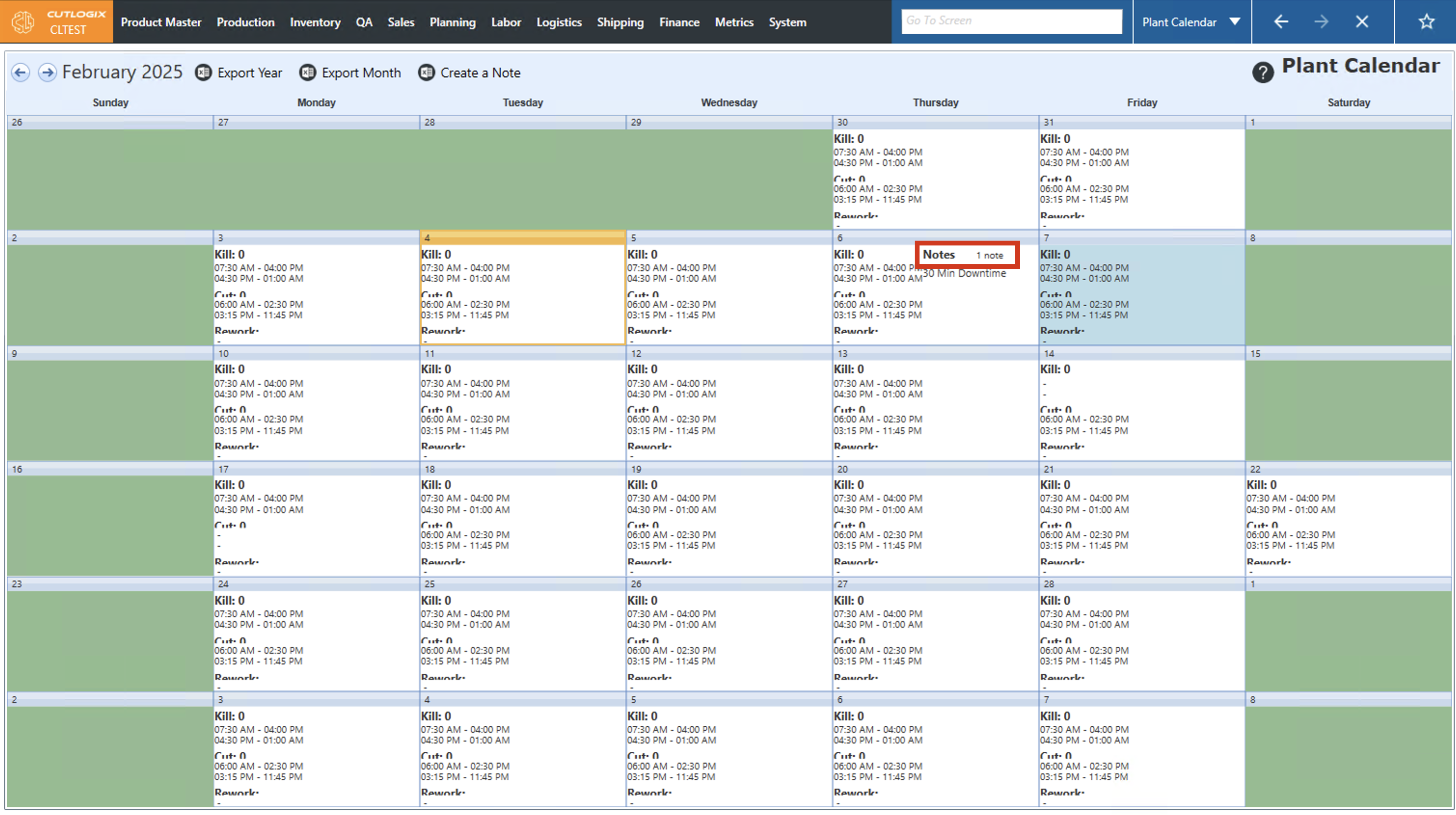Open the Finance menu

679,22
